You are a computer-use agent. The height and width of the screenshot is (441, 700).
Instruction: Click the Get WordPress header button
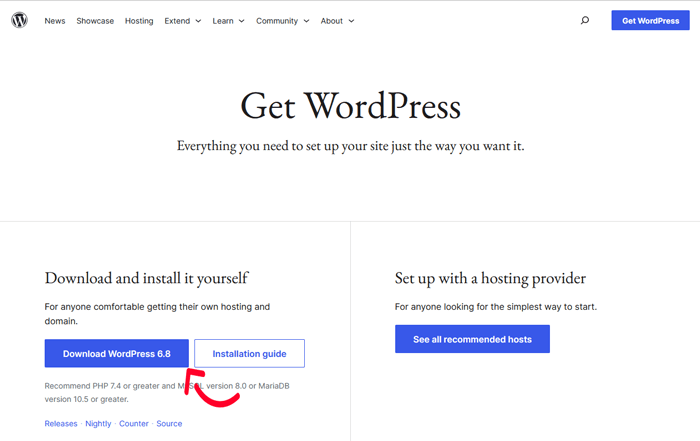pos(650,21)
